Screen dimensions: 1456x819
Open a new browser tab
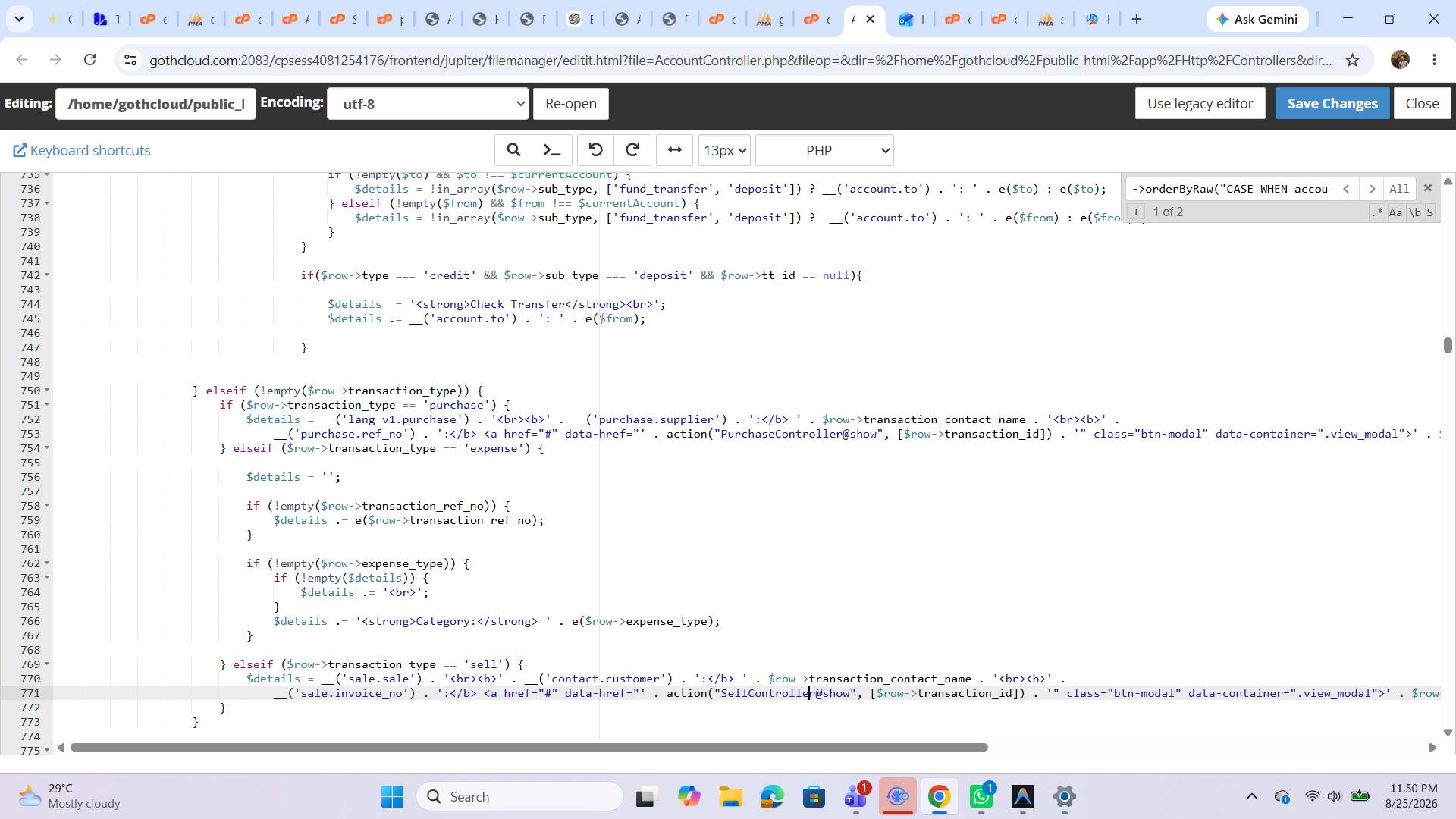tap(1136, 20)
